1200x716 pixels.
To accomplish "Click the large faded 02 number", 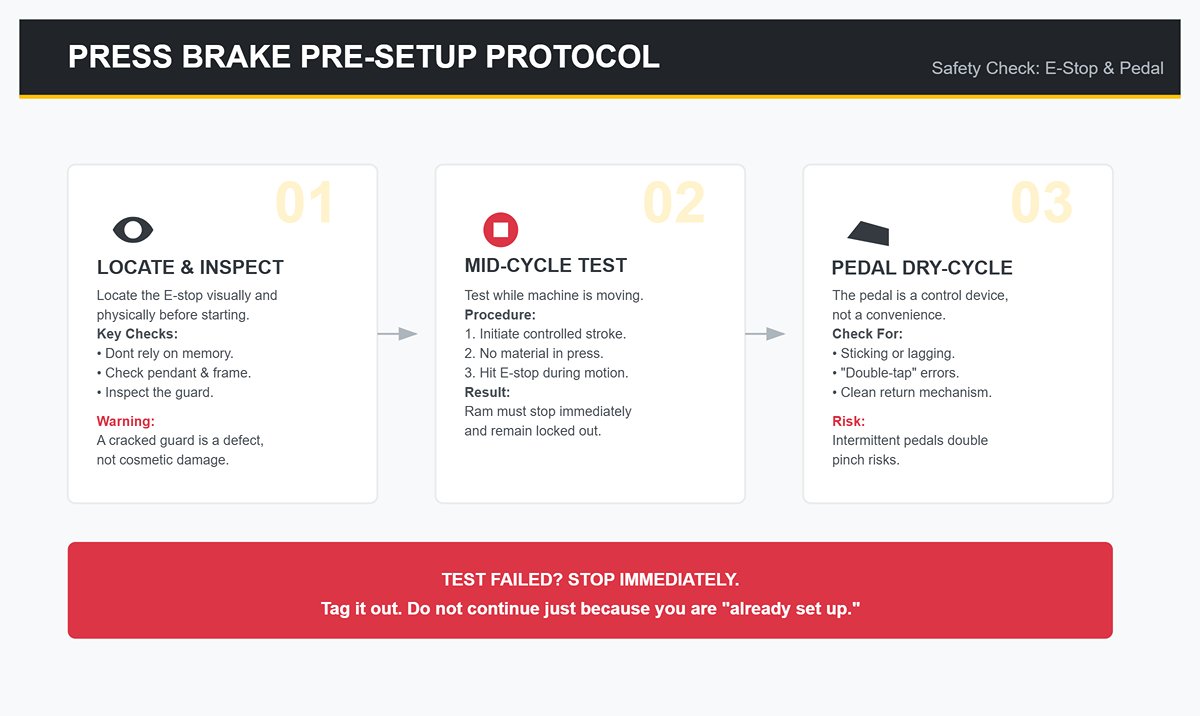I will (x=673, y=203).
